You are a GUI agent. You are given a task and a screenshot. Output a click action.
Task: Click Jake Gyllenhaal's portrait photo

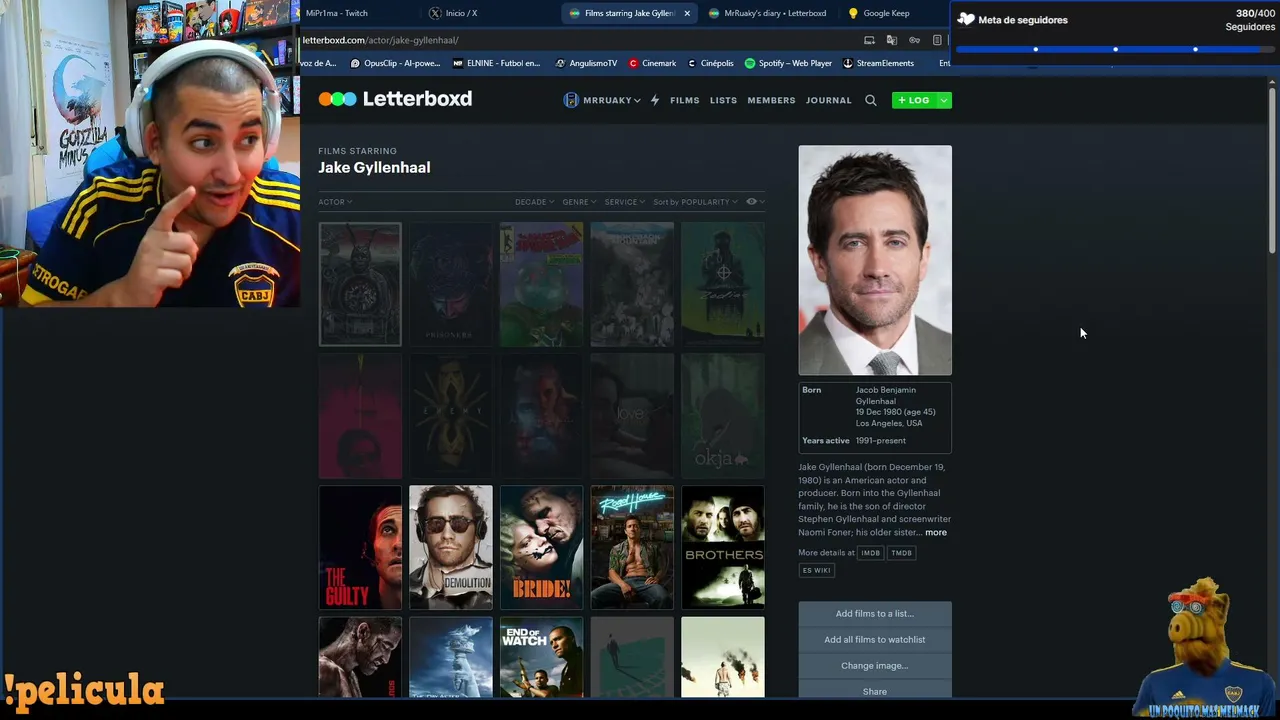[x=875, y=260]
